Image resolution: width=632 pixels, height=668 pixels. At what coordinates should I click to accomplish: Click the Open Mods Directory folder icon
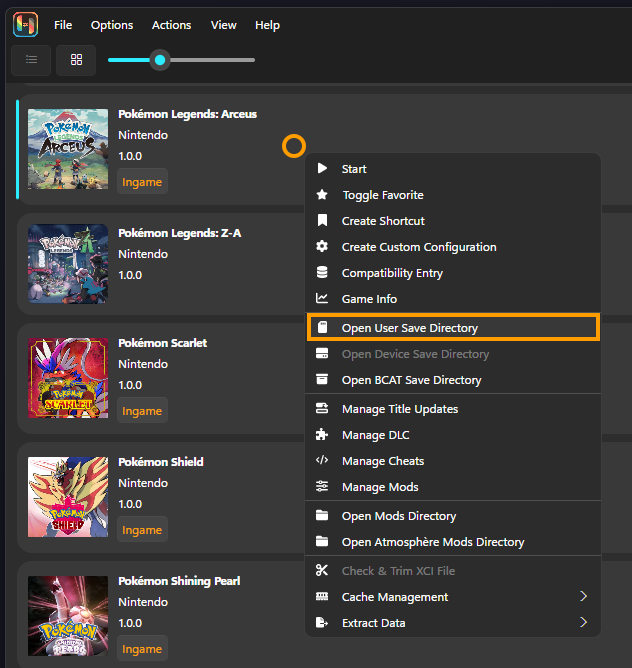[322, 515]
